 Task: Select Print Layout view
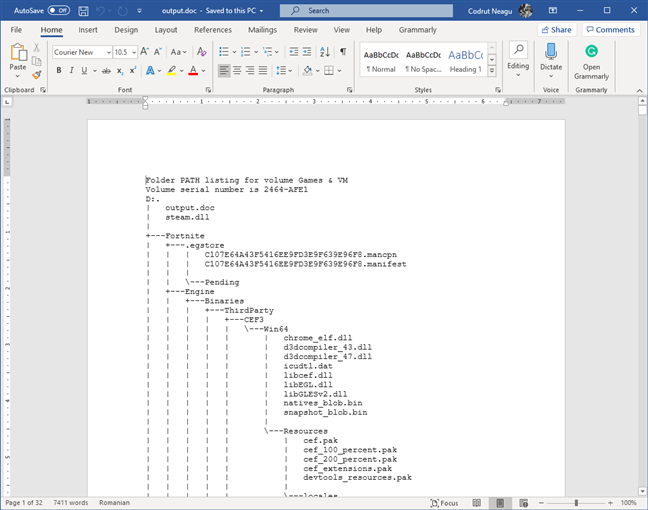point(500,503)
